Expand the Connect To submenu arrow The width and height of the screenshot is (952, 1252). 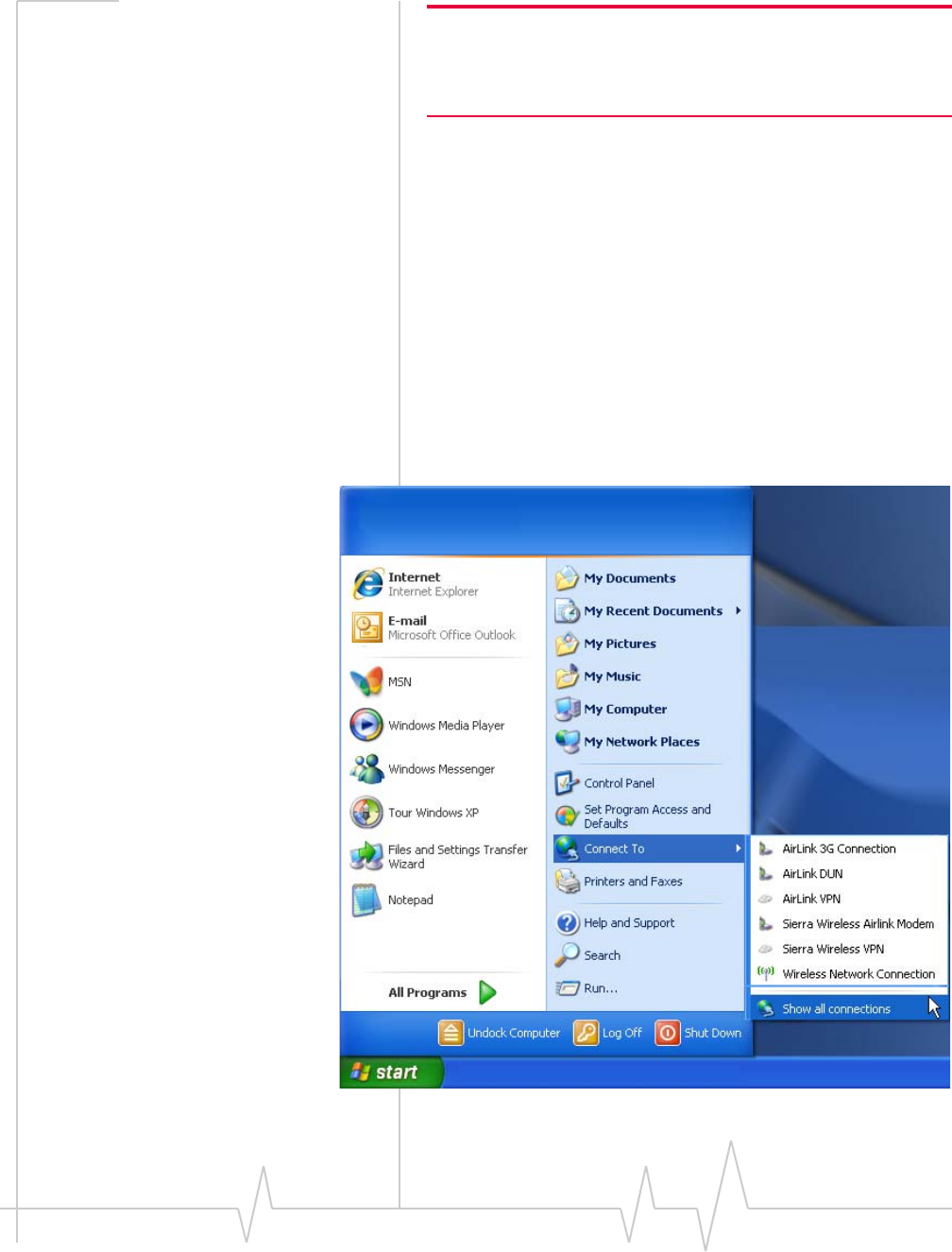coord(739,849)
